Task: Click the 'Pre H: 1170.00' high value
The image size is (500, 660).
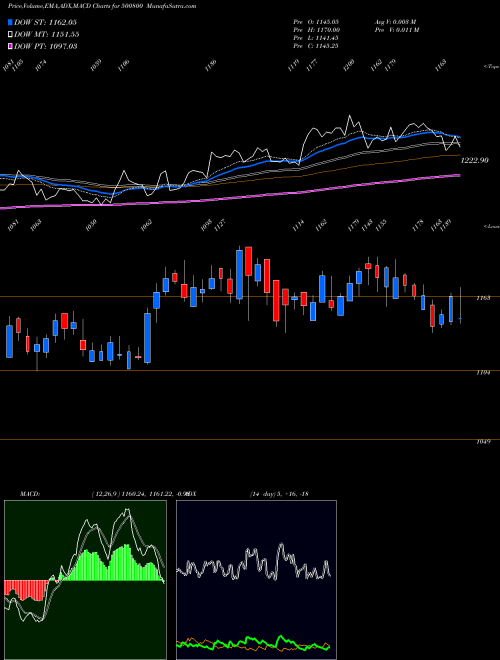Action: [x=316, y=29]
